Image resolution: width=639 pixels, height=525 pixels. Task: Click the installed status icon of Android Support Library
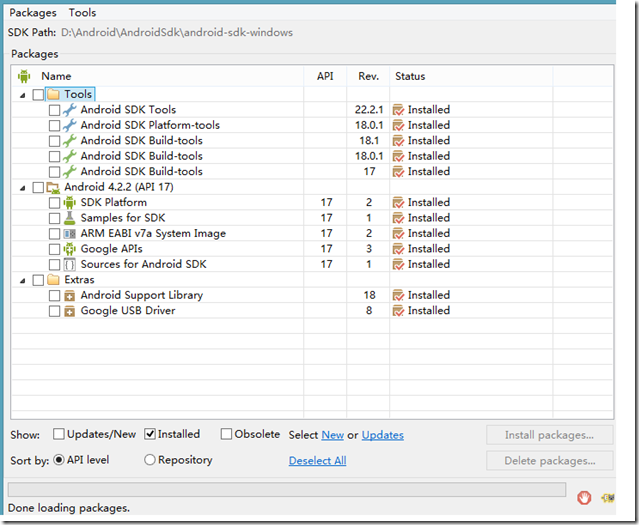398,296
